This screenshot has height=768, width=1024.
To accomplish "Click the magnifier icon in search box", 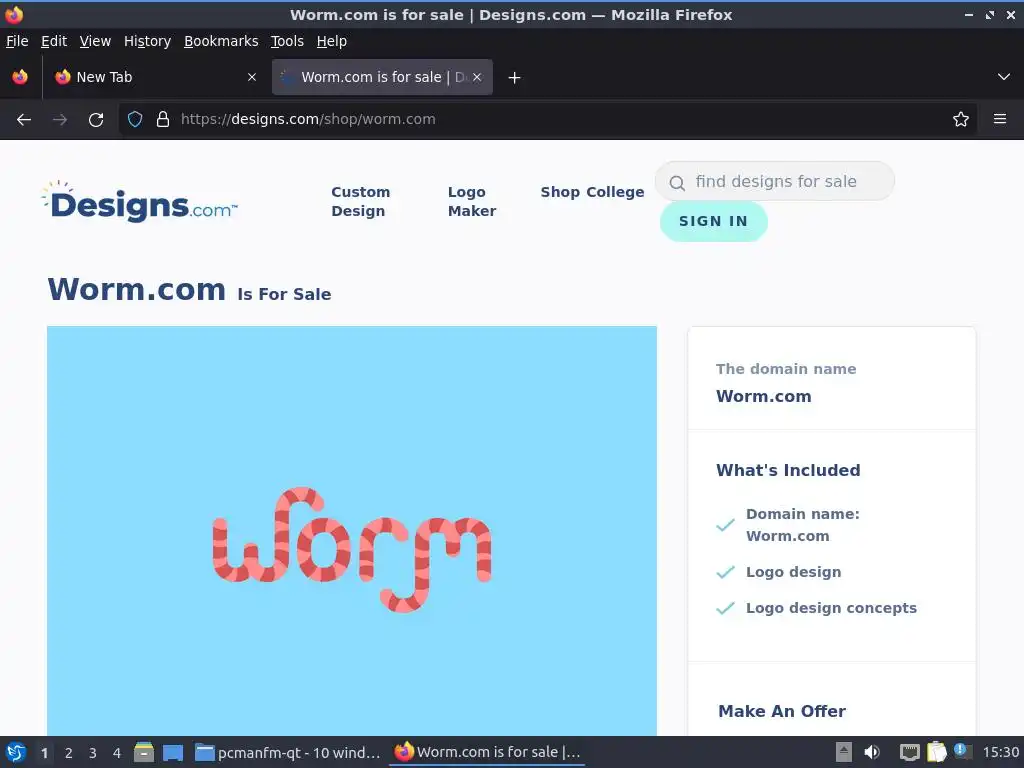I will [x=677, y=183].
